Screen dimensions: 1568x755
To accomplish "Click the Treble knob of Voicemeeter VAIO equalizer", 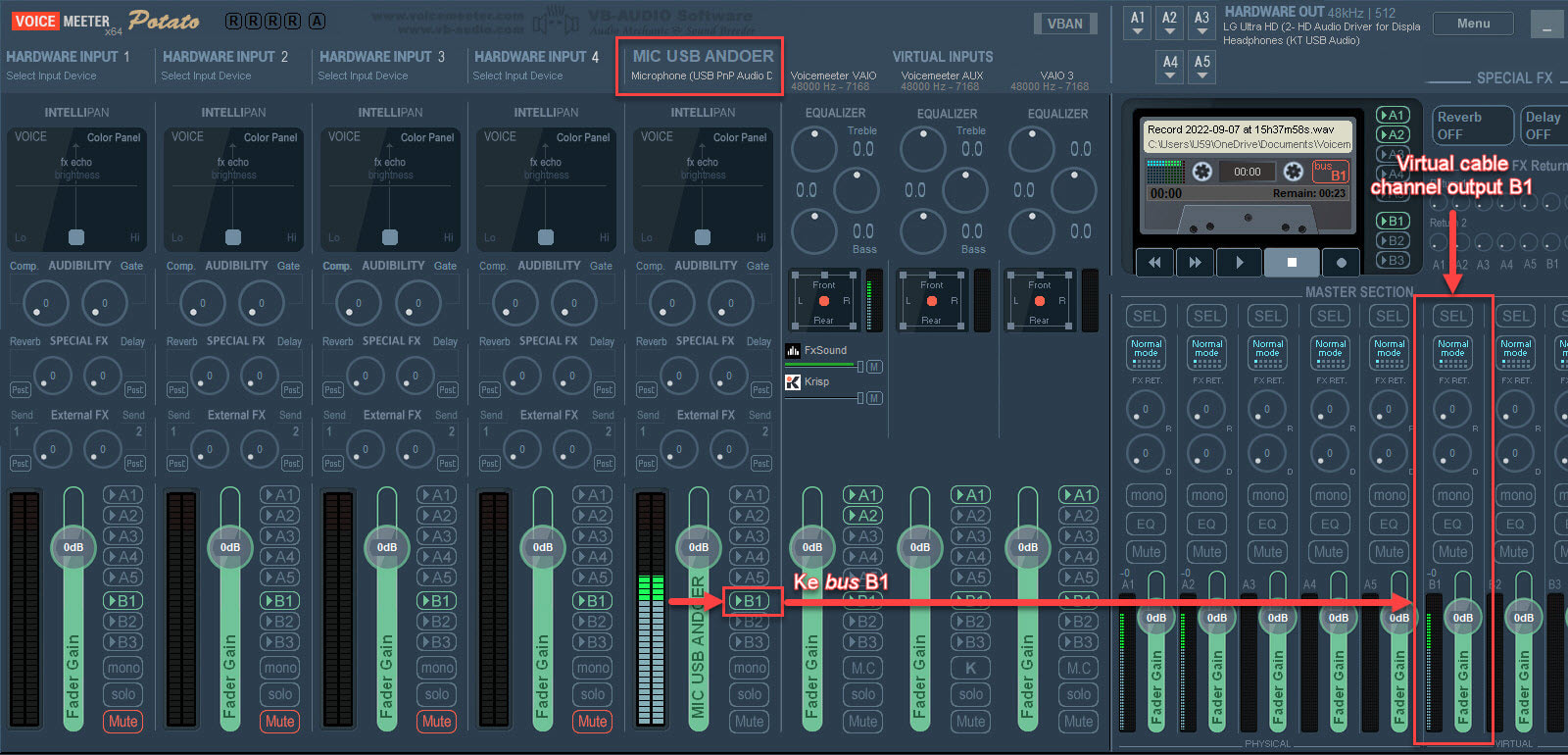I will tap(812, 149).
